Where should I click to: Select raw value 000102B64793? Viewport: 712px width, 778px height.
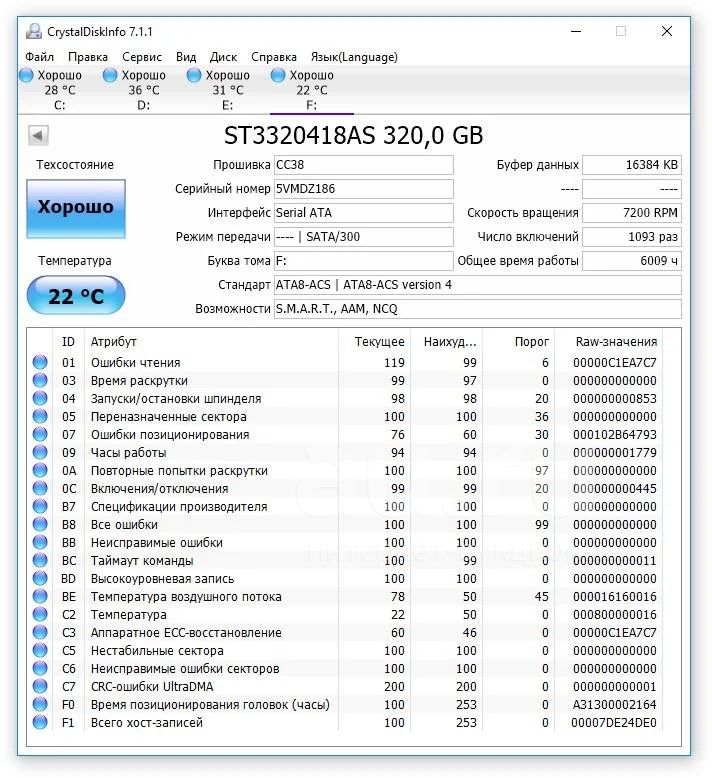coord(615,435)
